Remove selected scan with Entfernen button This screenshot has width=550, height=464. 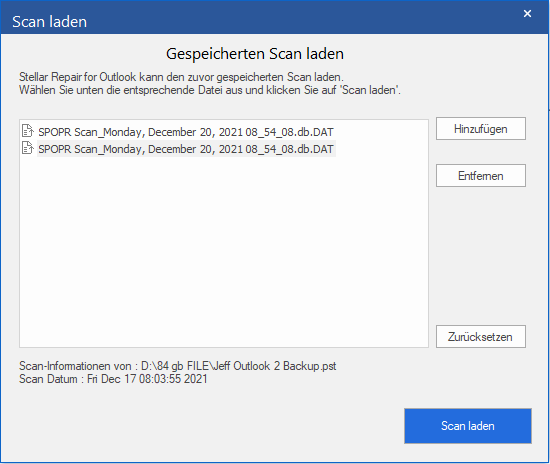(x=481, y=176)
